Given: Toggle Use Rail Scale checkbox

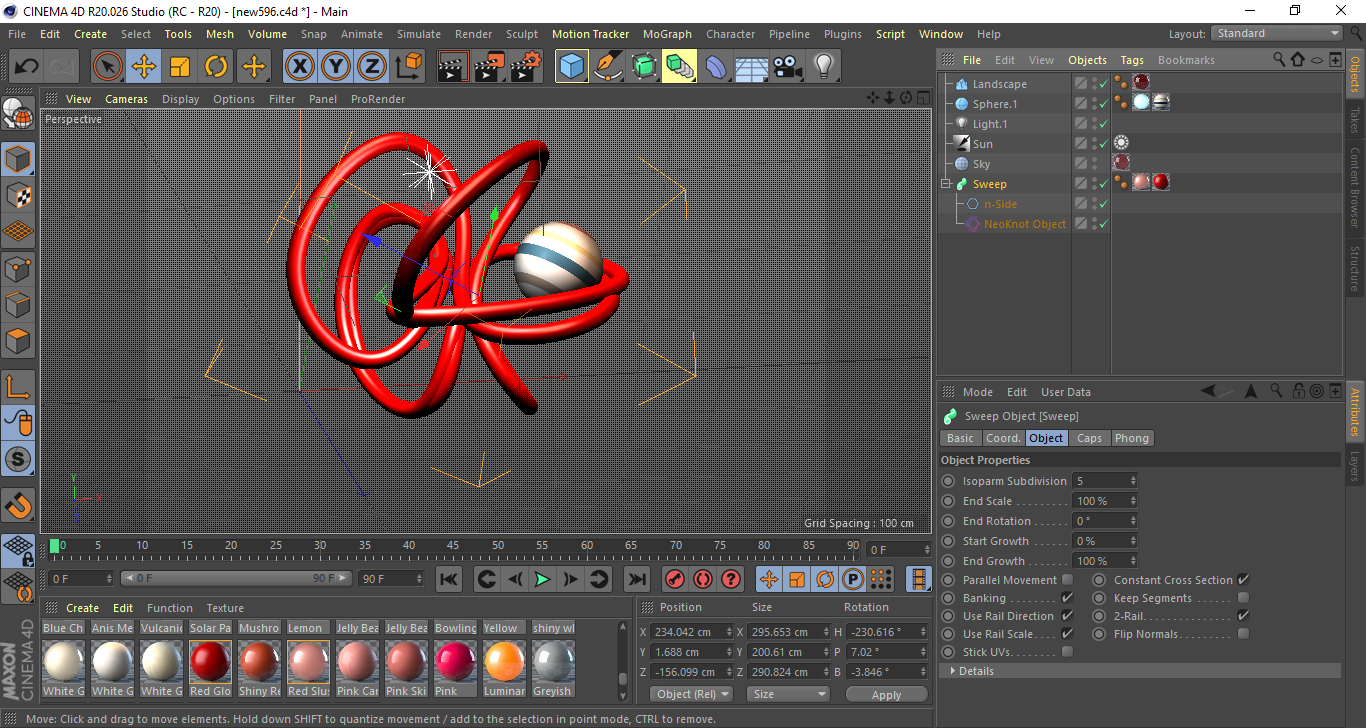Looking at the screenshot, I should [x=1067, y=634].
